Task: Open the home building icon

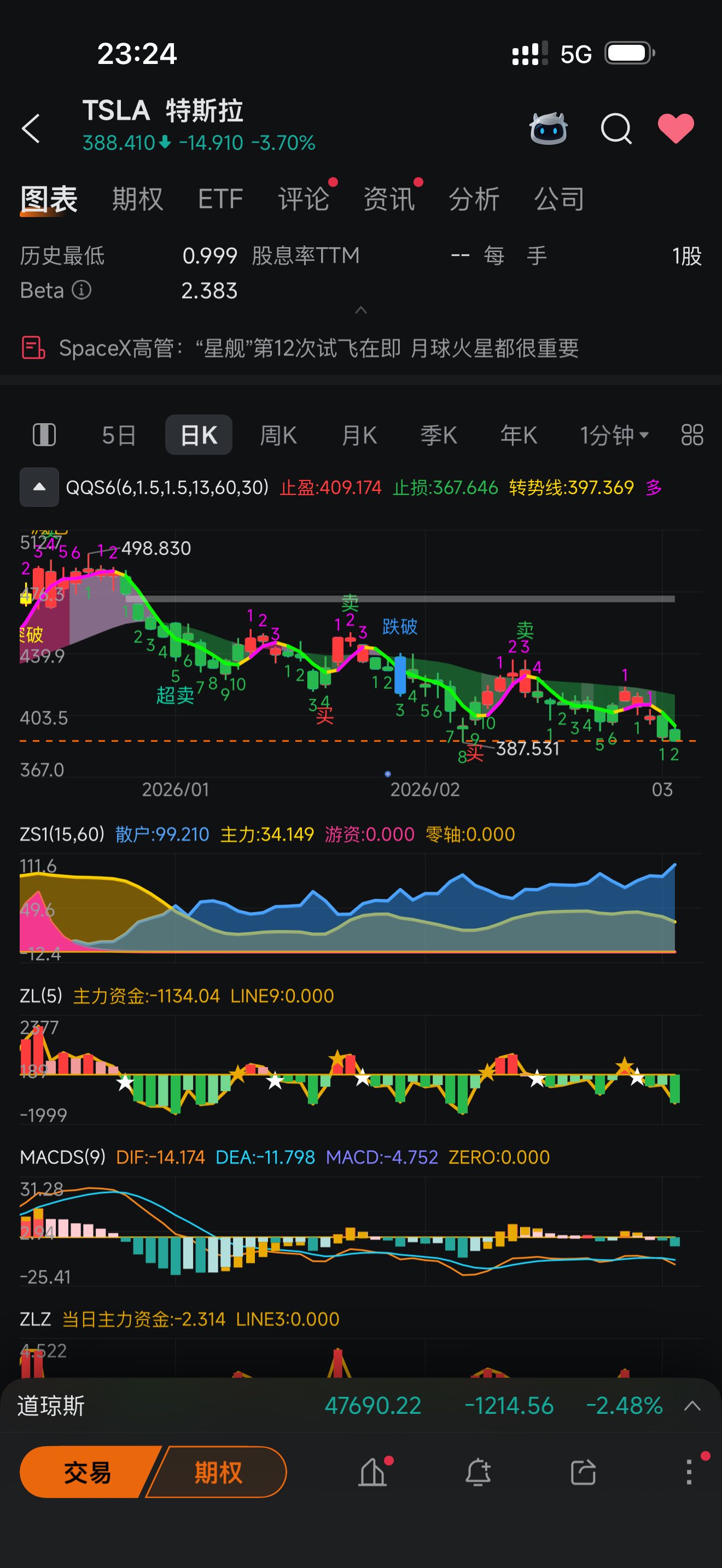Action: [x=372, y=1472]
